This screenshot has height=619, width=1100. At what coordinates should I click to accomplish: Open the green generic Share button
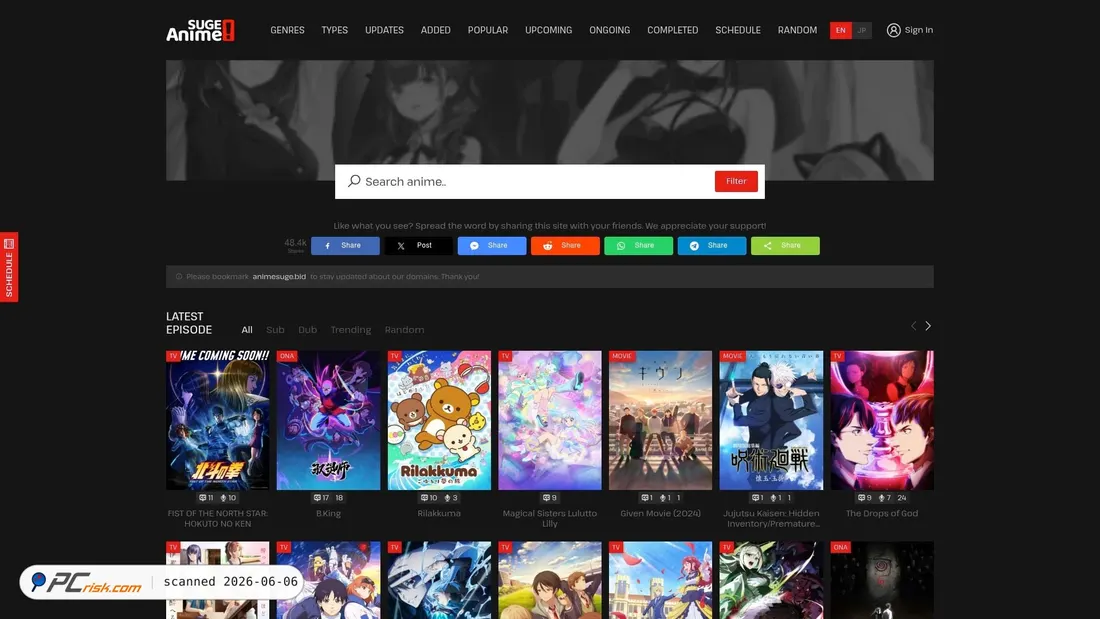click(785, 246)
